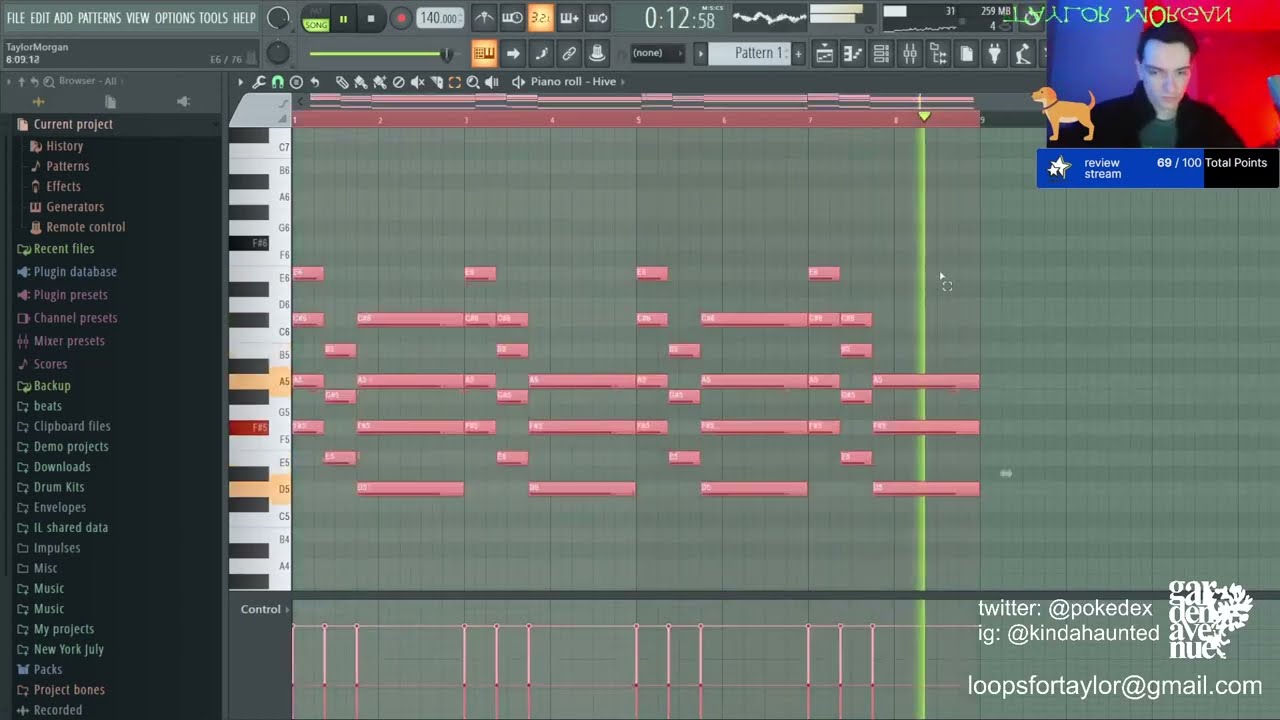Open the project files page icon
This screenshot has height=720, width=1280.
[967, 54]
